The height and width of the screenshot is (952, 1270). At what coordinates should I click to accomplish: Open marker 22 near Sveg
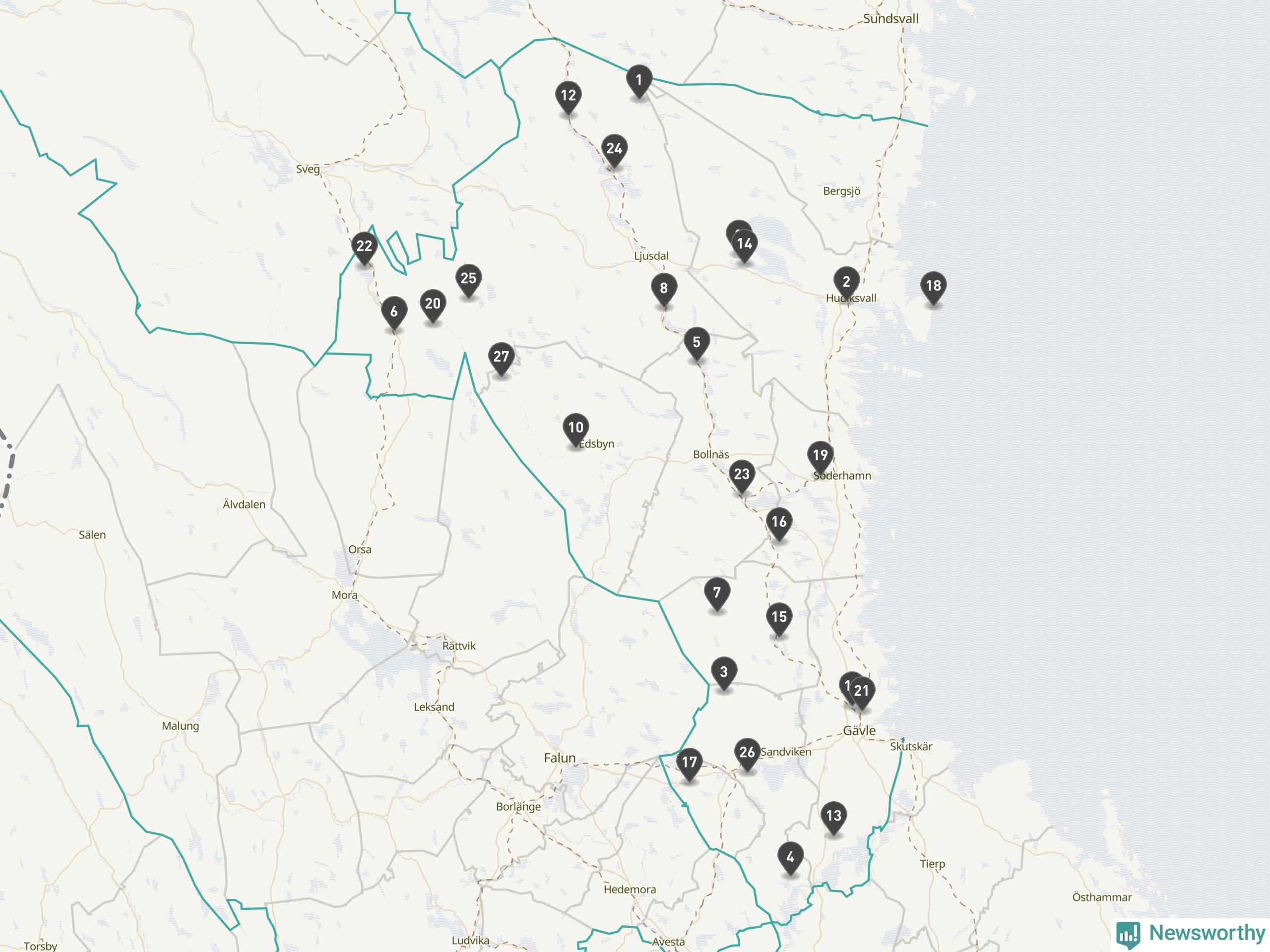[x=364, y=247]
